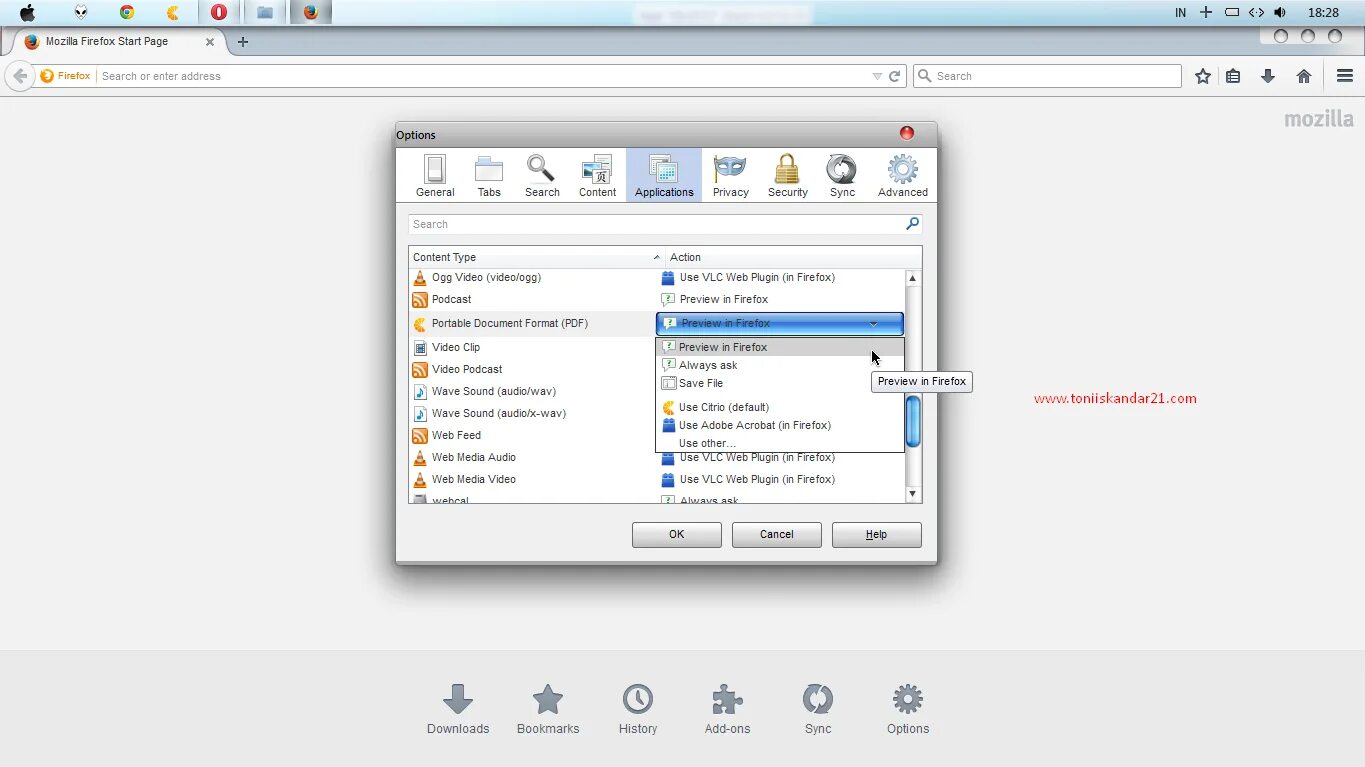The image size is (1365, 767).
Task: Select the Ogg Video (video/ogg) row
Action: [657, 278]
